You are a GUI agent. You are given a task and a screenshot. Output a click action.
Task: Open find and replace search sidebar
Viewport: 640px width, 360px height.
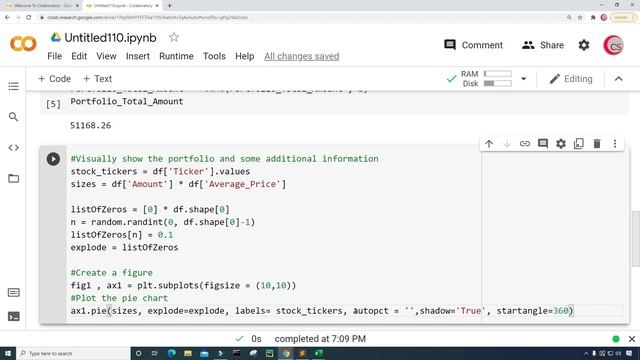pyautogui.click(x=13, y=117)
